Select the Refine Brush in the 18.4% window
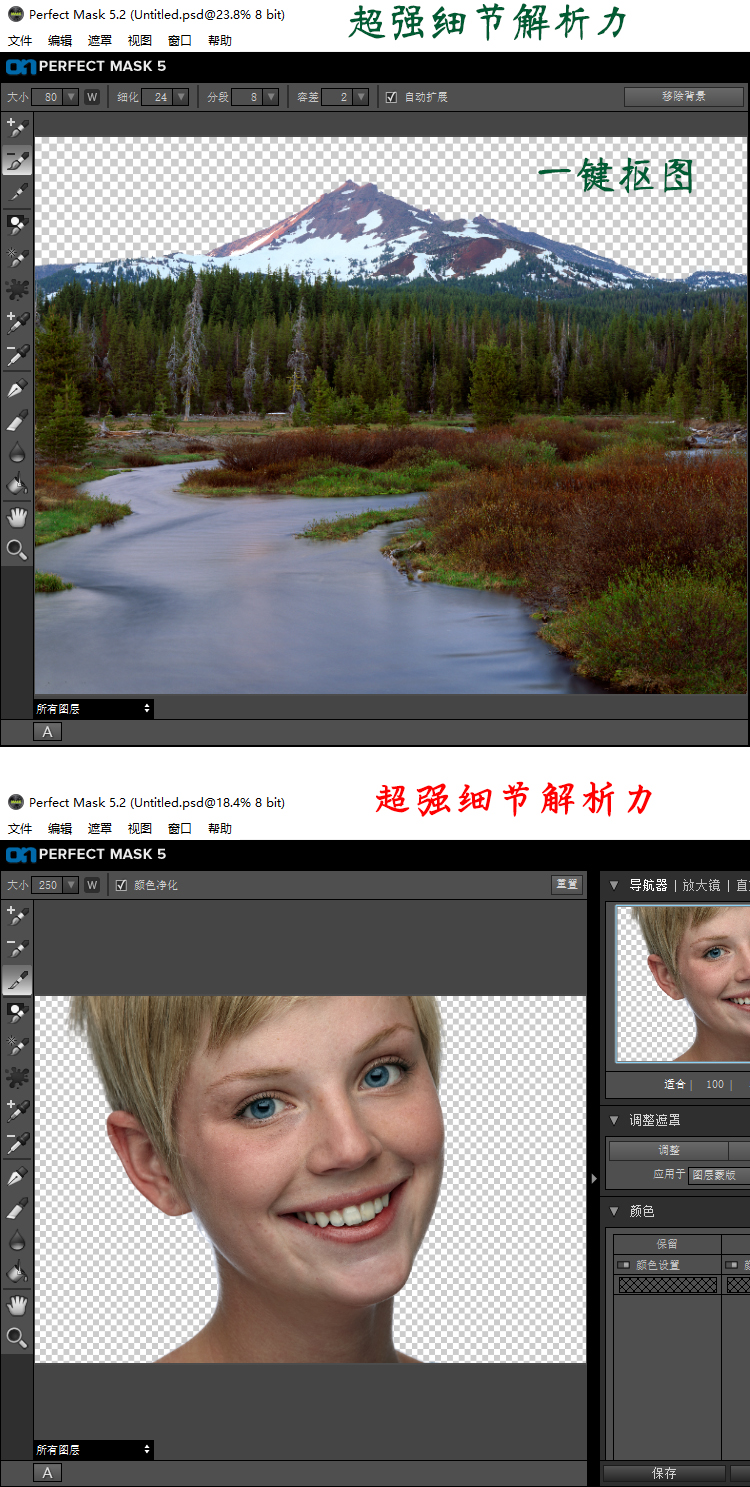Viewport: 750px width, 1487px height. [x=17, y=980]
